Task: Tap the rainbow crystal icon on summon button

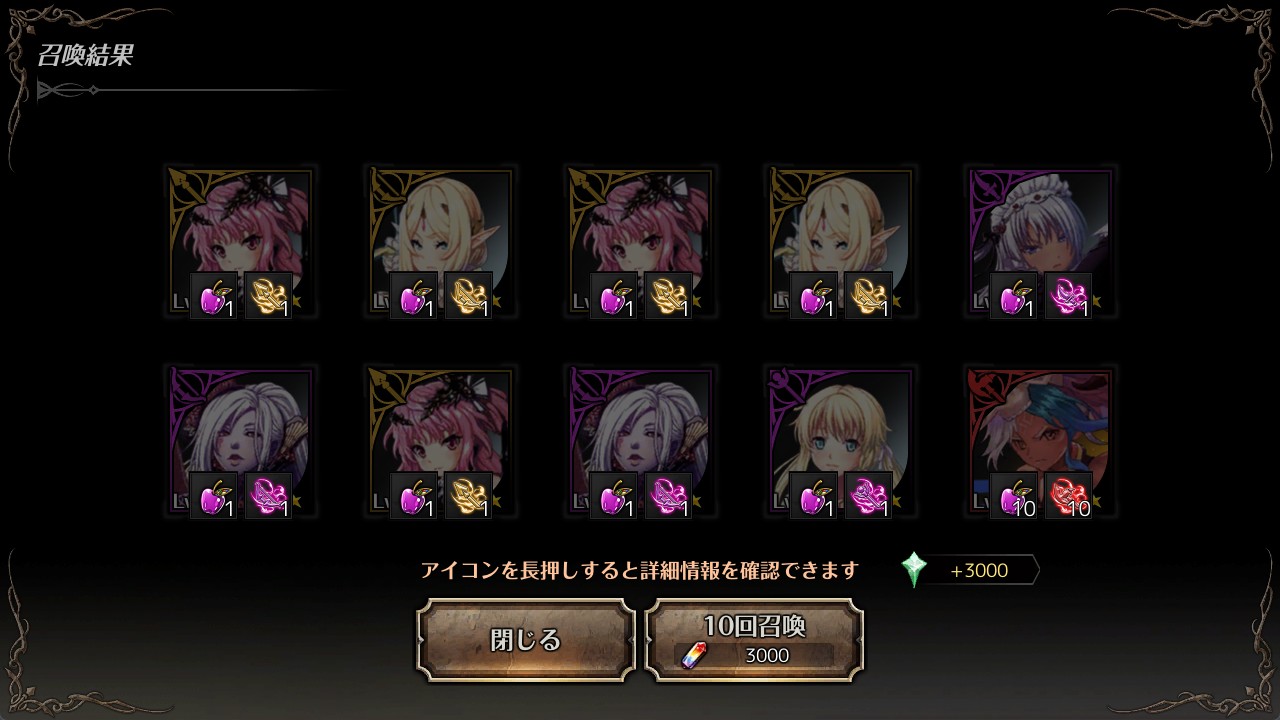Action: tap(693, 655)
